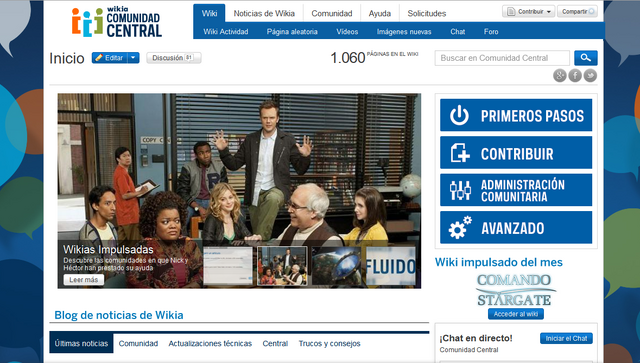Select the Comunidad blog tab
The image size is (640, 363).
[138, 343]
